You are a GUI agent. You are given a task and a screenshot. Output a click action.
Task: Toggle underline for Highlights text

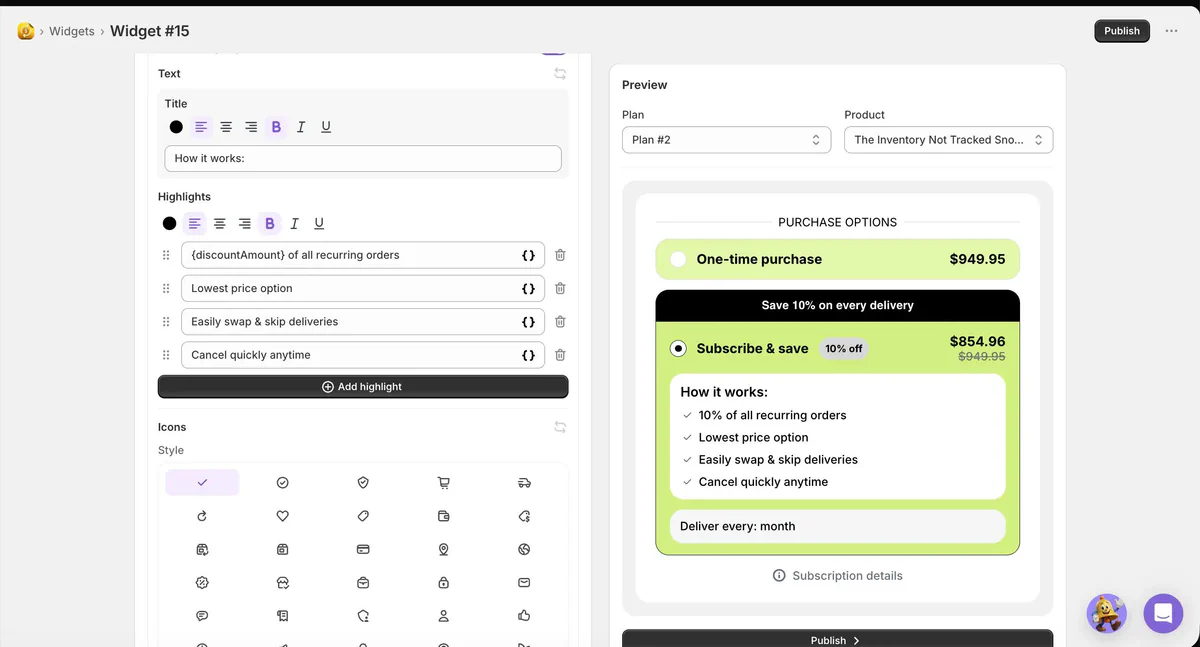coord(319,224)
